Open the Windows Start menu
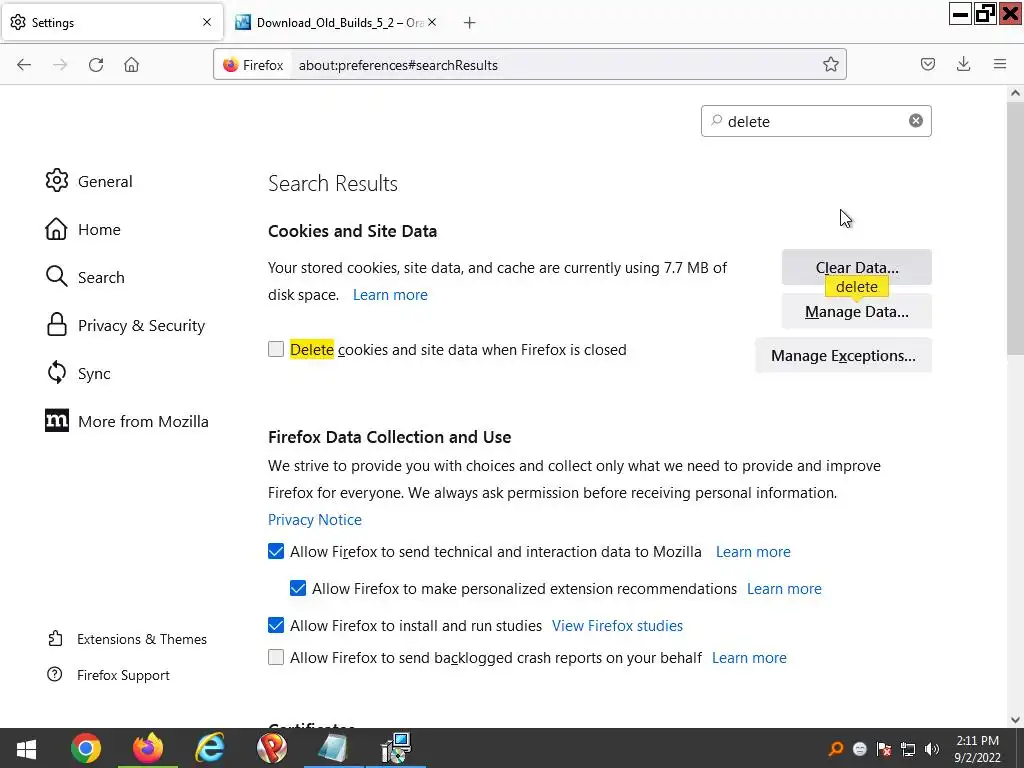 click(26, 748)
